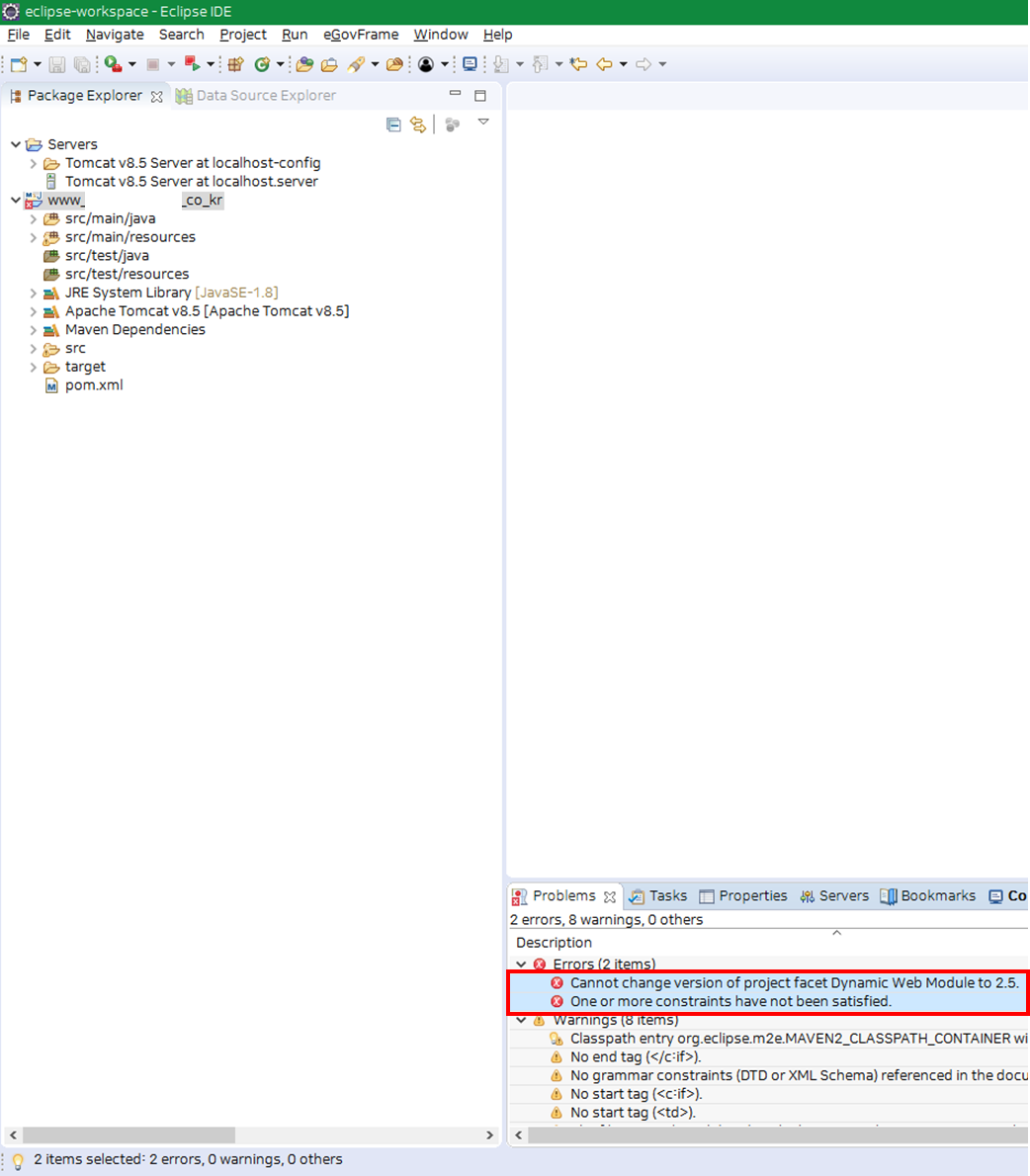
Task: Click Collapse All in Package Explorer
Action: (393, 125)
